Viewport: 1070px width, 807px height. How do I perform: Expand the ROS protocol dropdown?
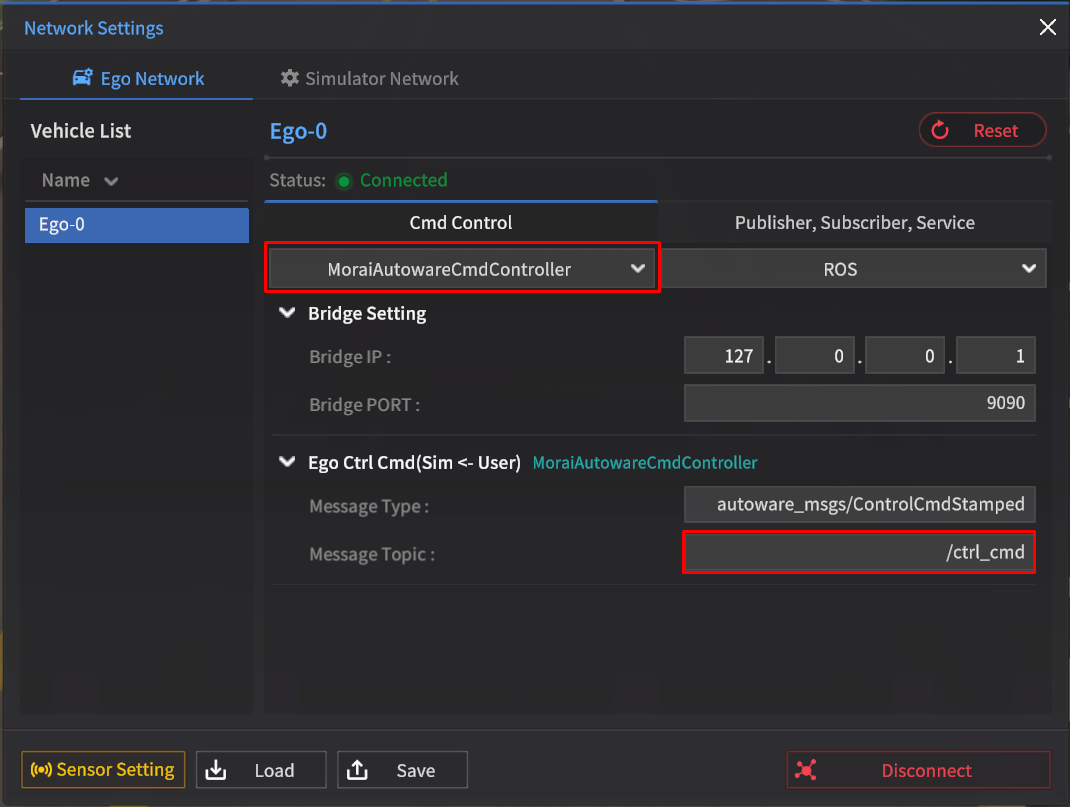coord(853,269)
